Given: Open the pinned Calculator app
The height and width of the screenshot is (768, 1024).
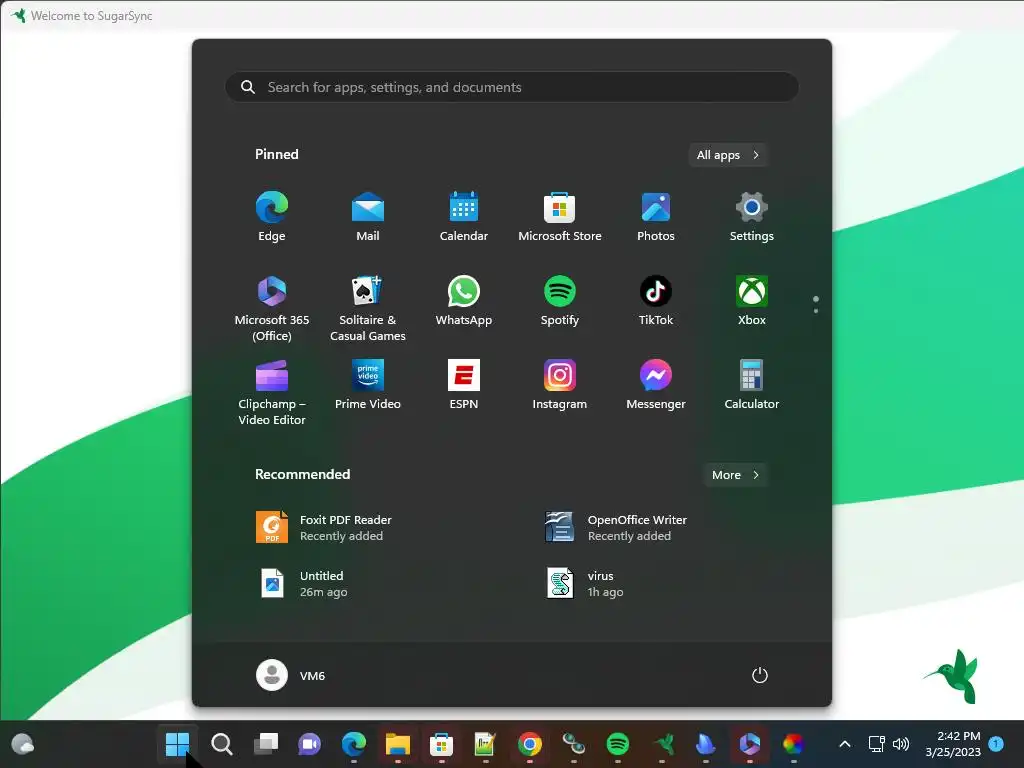Looking at the screenshot, I should (752, 385).
